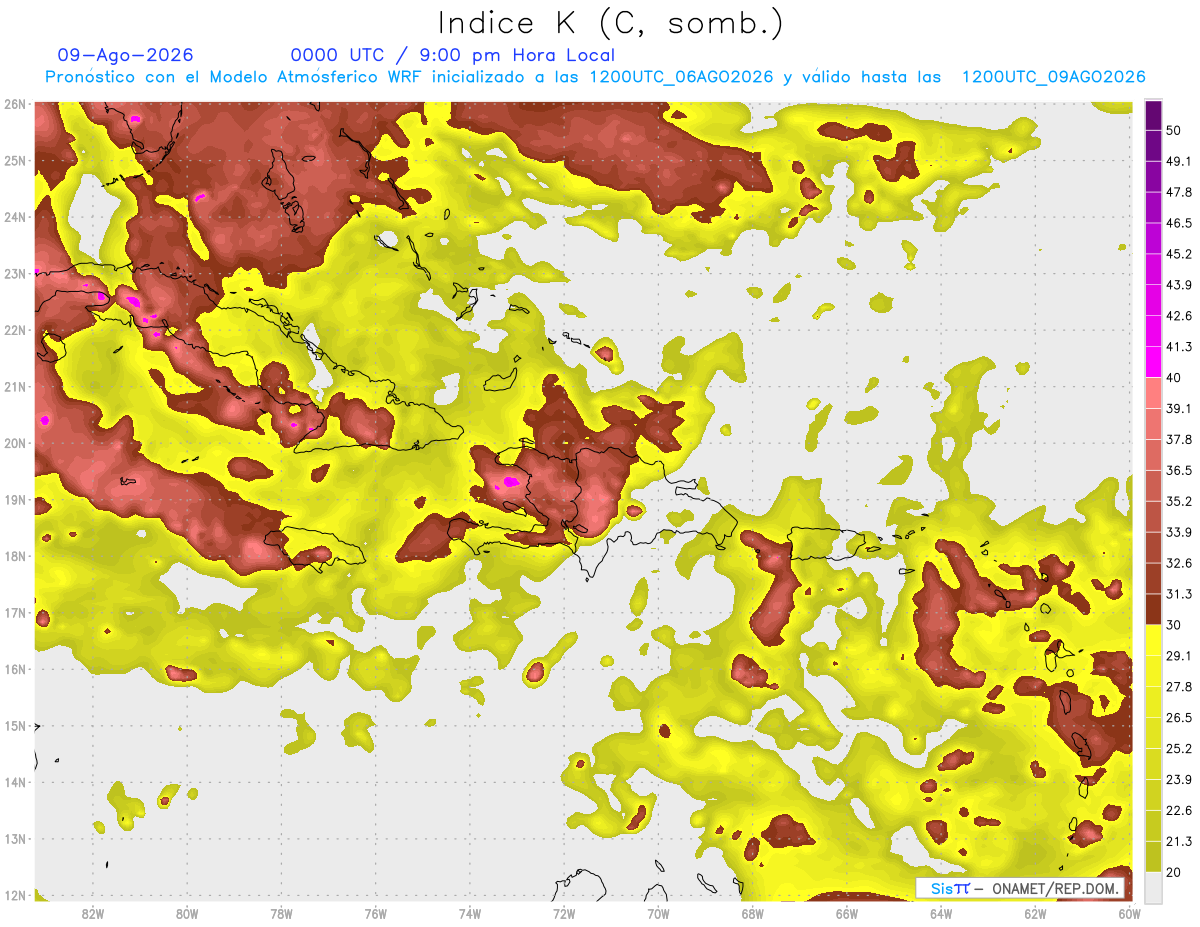Click the longitude label '76W'
The width and height of the screenshot is (1200, 927).
(375, 913)
